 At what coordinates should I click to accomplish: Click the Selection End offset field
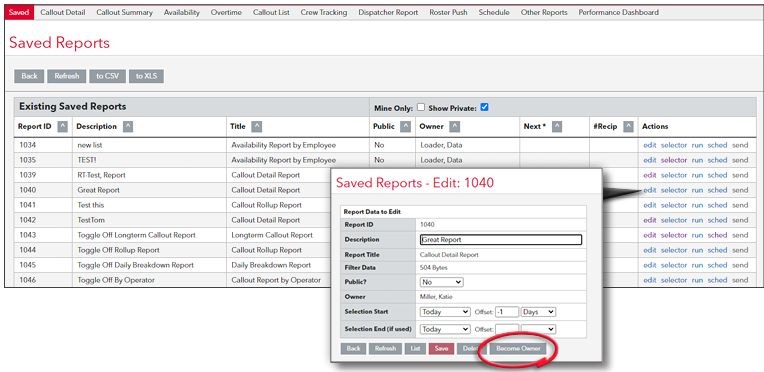507,329
